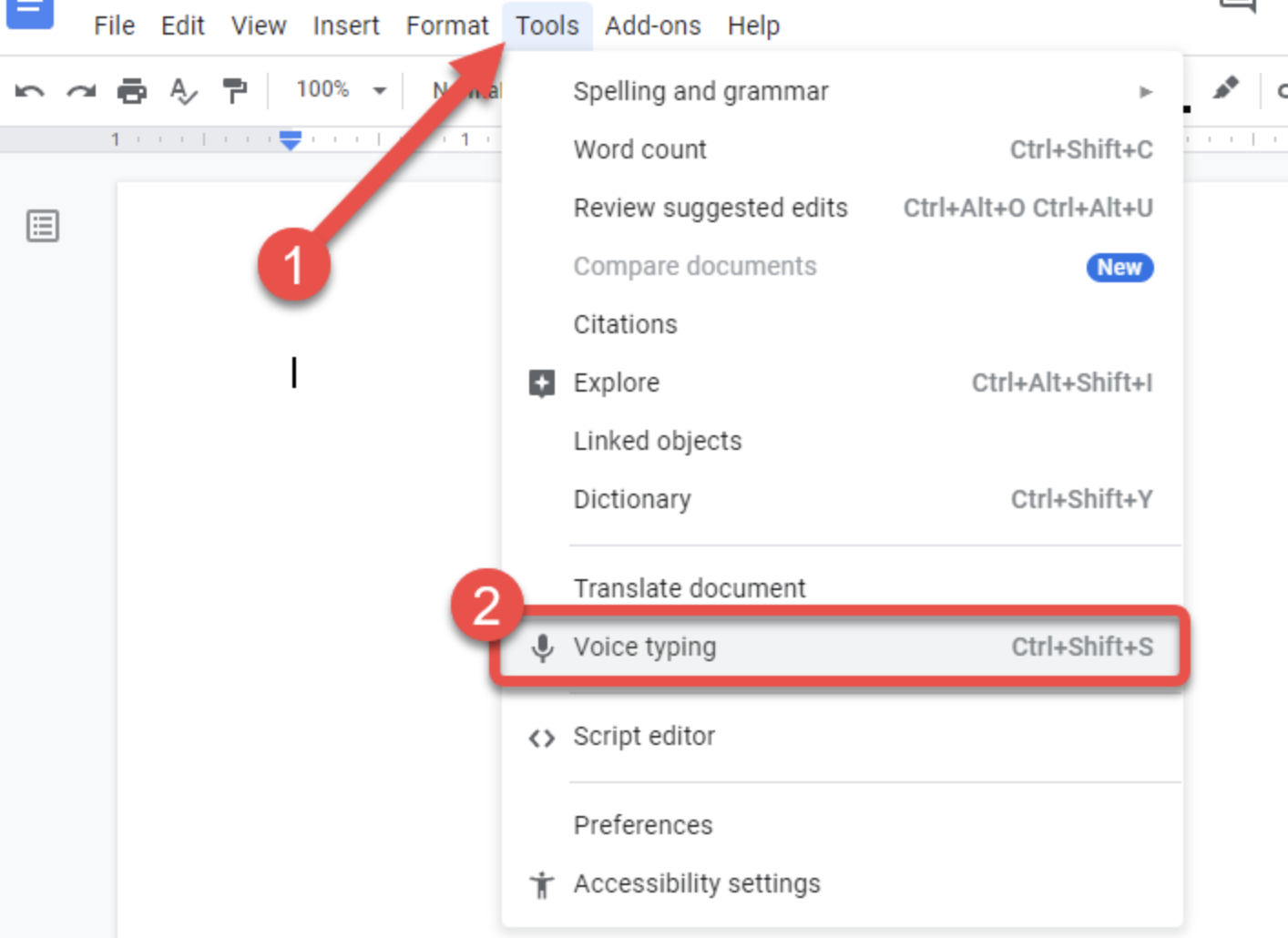Open the document outline sidebar icon
This screenshot has width=1288, height=938.
43,226
